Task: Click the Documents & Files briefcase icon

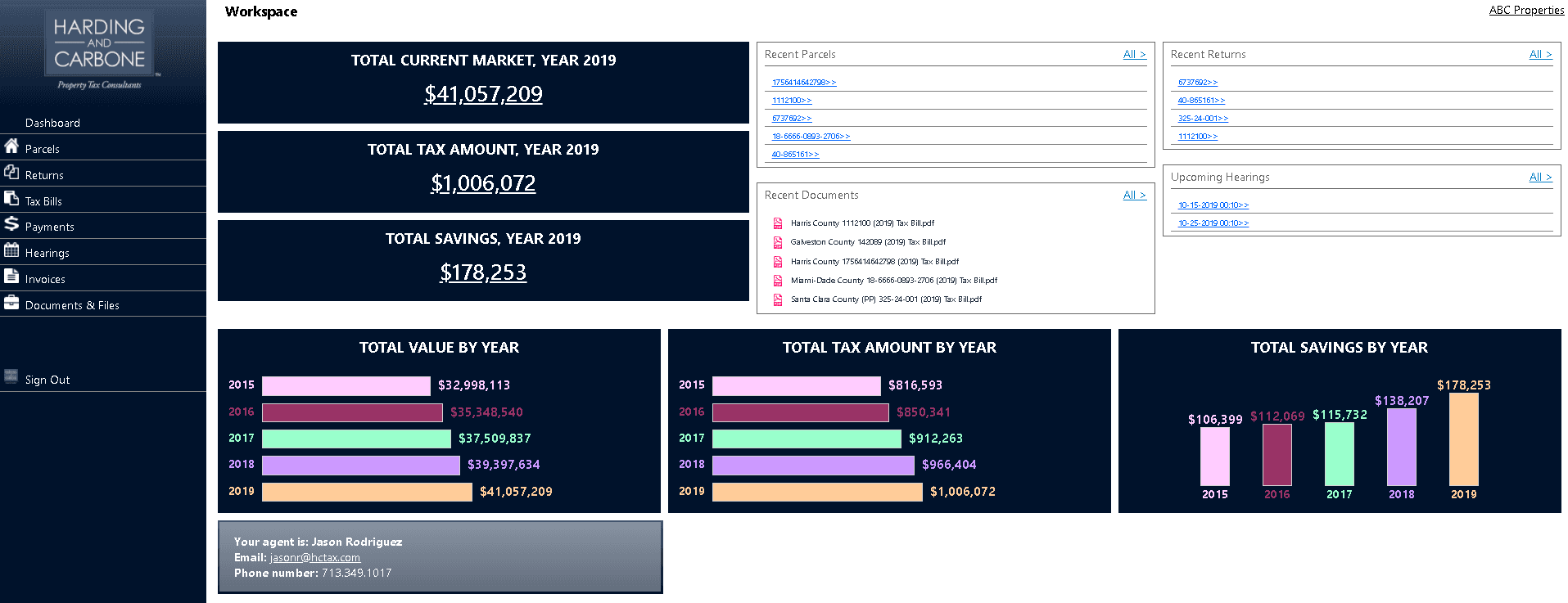Action: 11,303
